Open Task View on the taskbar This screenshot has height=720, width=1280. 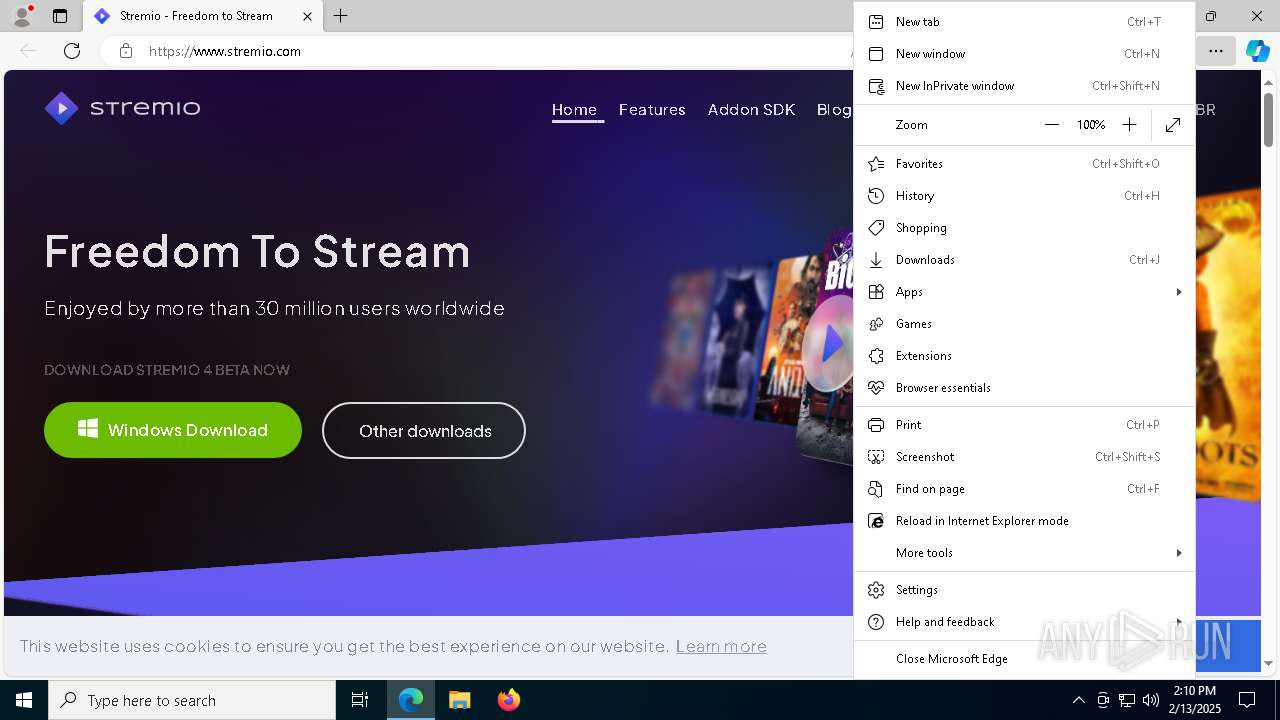(x=360, y=700)
